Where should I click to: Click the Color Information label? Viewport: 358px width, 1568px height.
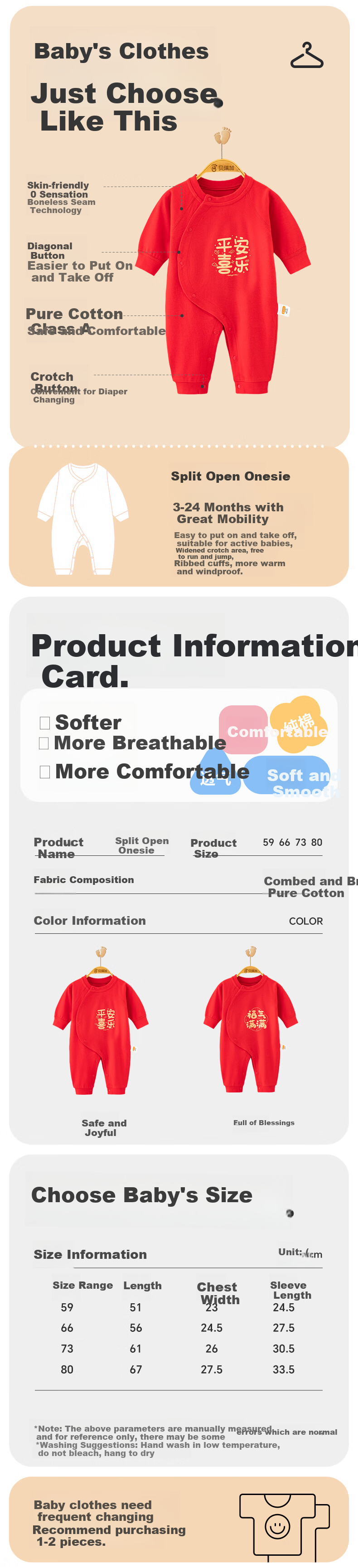[x=90, y=920]
